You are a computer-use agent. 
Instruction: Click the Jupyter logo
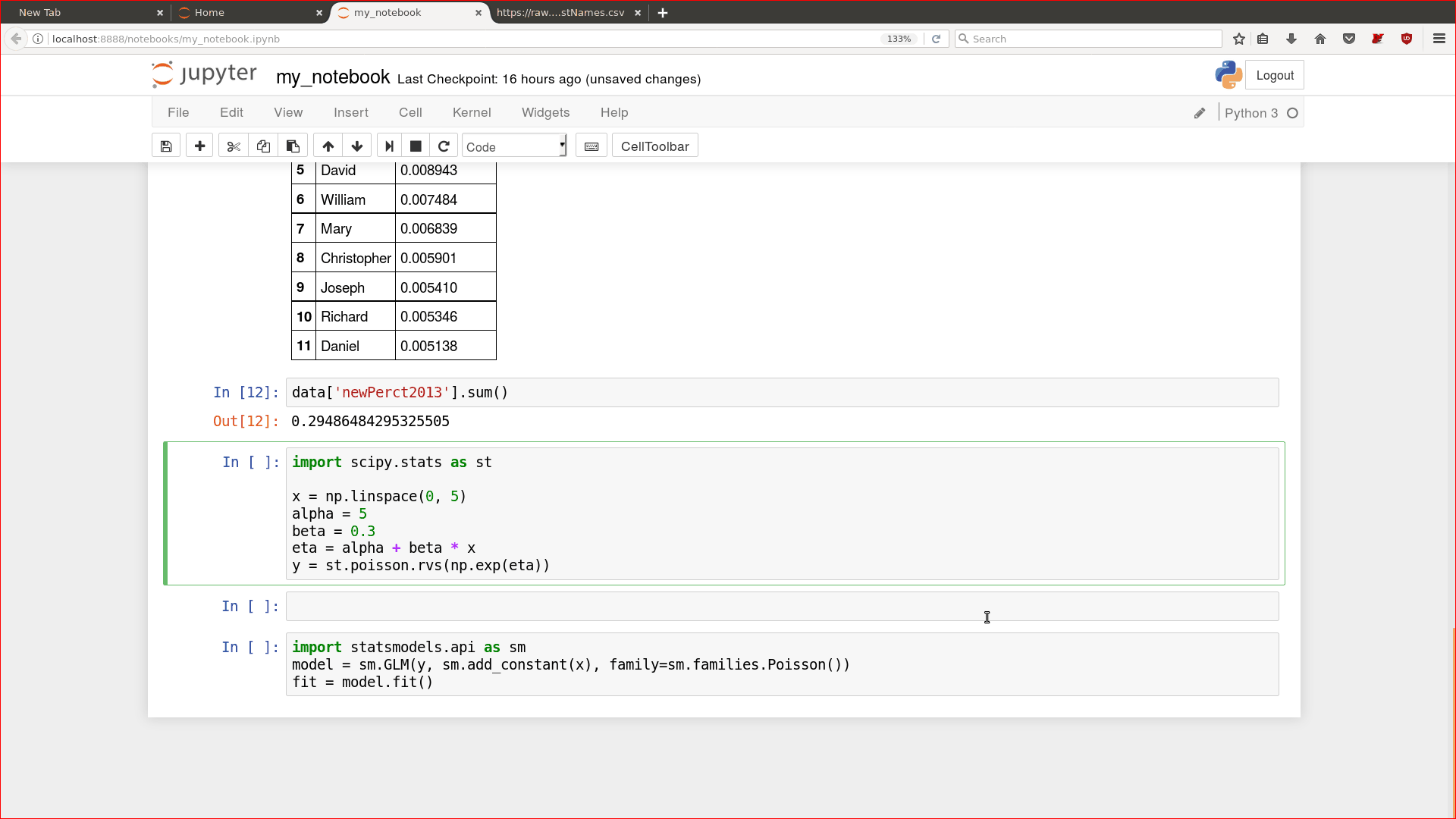[204, 74]
